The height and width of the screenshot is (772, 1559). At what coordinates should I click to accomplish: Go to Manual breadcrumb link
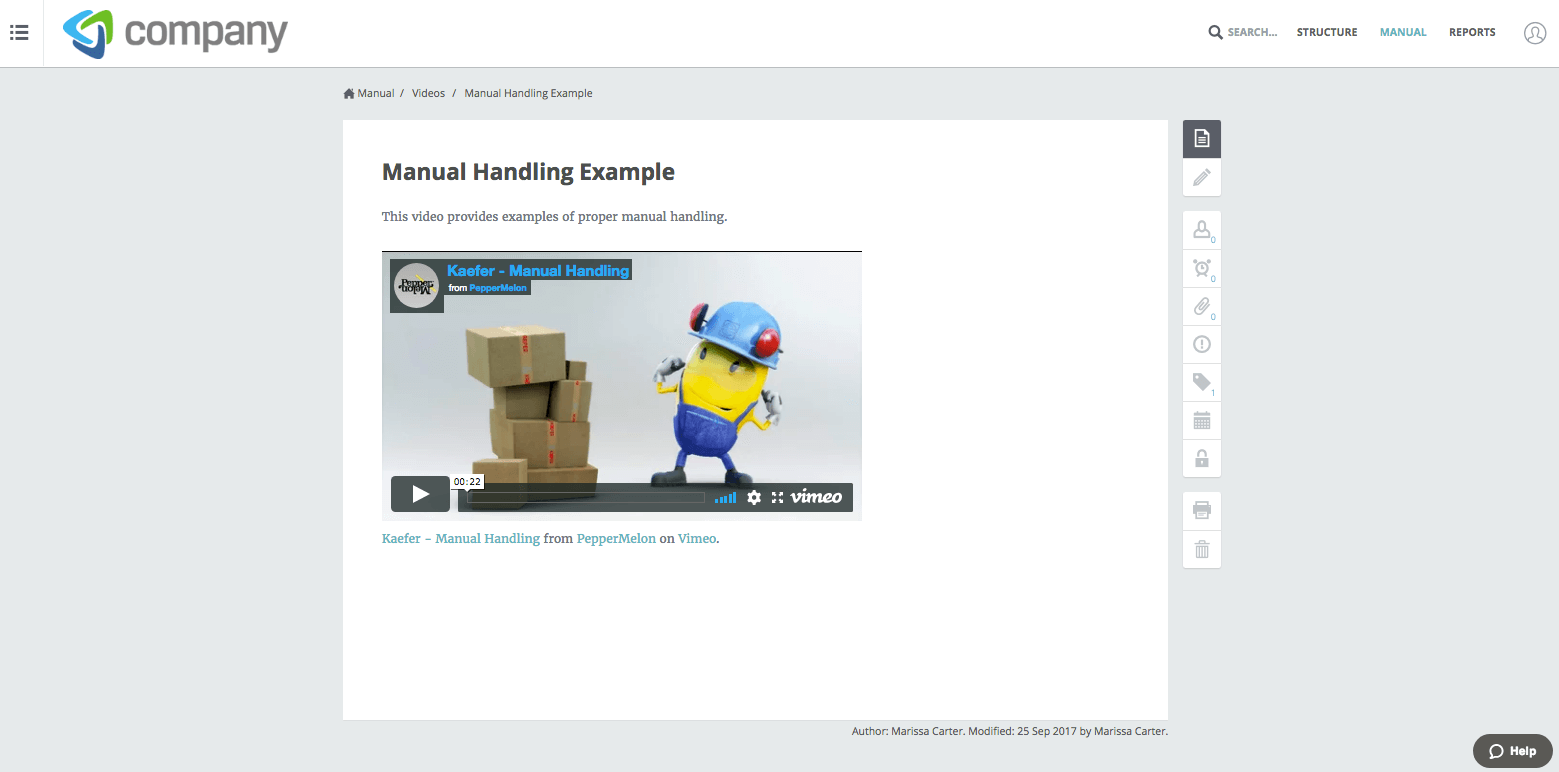click(376, 94)
